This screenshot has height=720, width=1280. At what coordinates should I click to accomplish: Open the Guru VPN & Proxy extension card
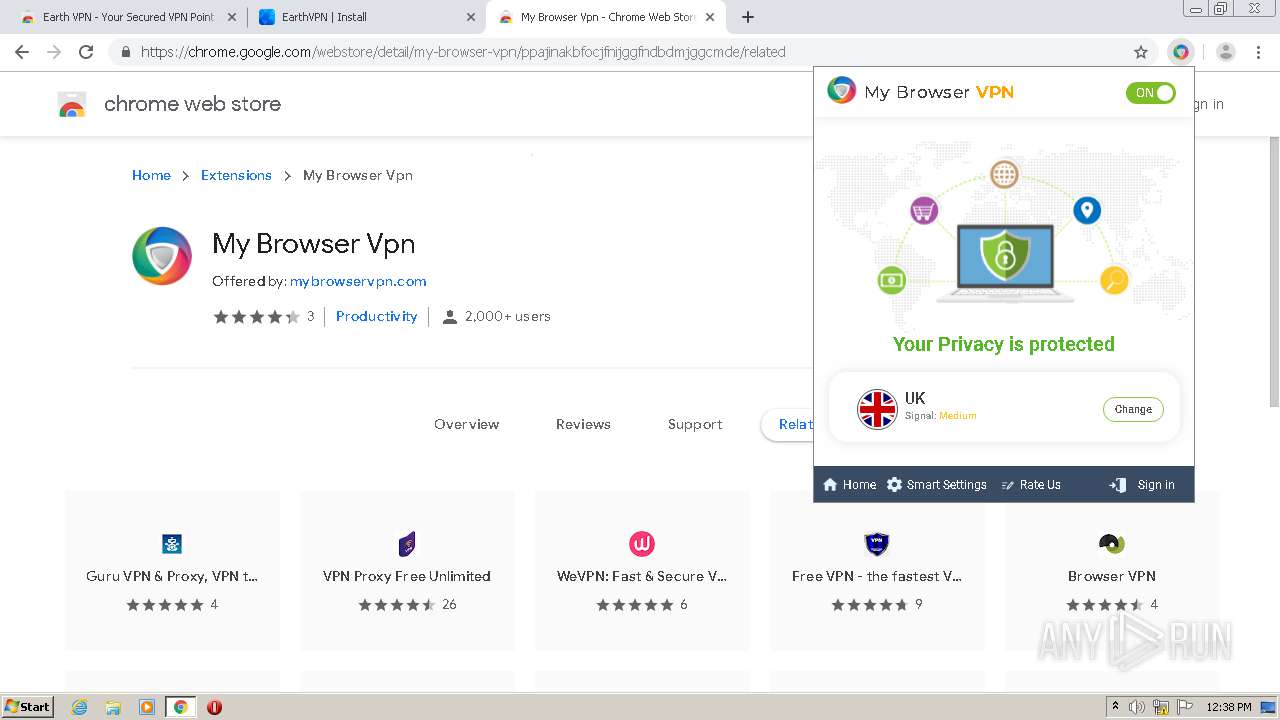point(172,571)
